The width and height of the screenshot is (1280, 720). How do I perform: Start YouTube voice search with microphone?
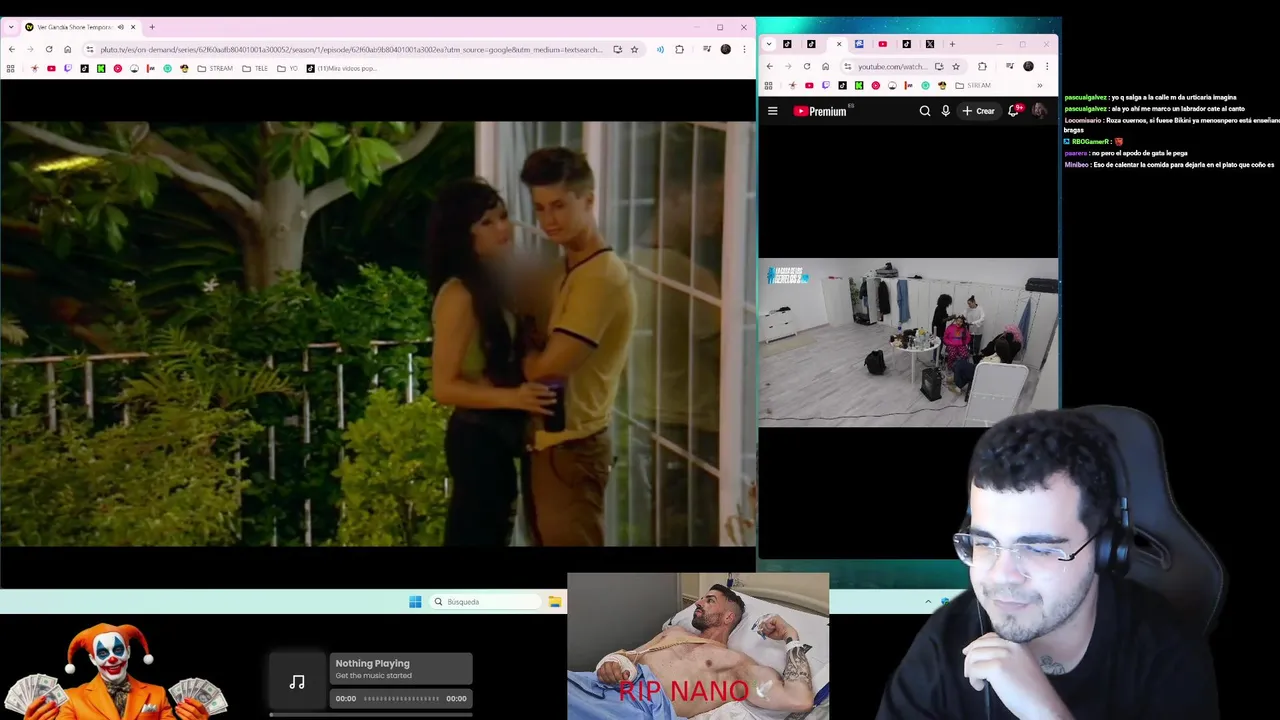pyautogui.click(x=945, y=111)
